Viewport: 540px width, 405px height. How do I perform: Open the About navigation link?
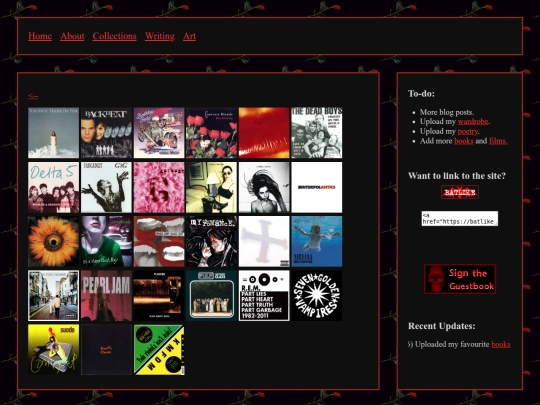pos(72,36)
